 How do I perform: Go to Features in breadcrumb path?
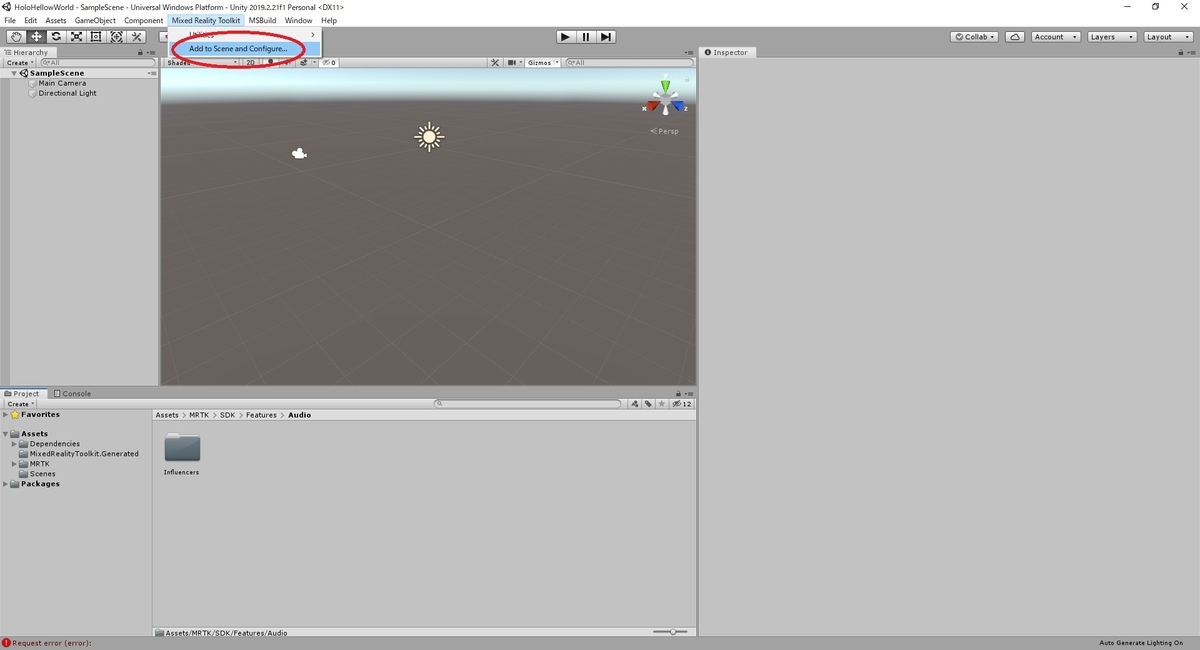pos(260,415)
